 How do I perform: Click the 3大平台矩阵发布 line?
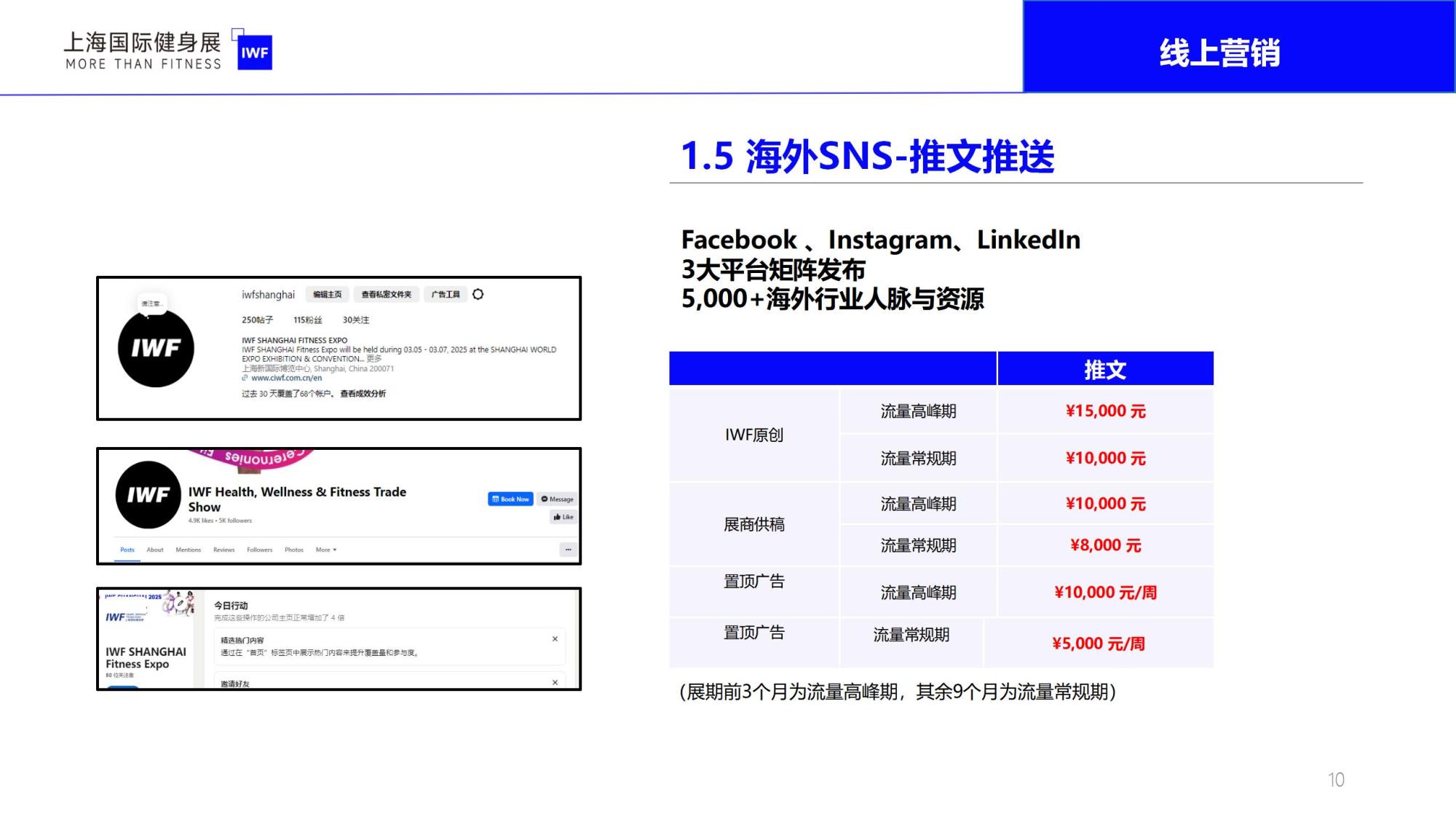[x=773, y=269]
